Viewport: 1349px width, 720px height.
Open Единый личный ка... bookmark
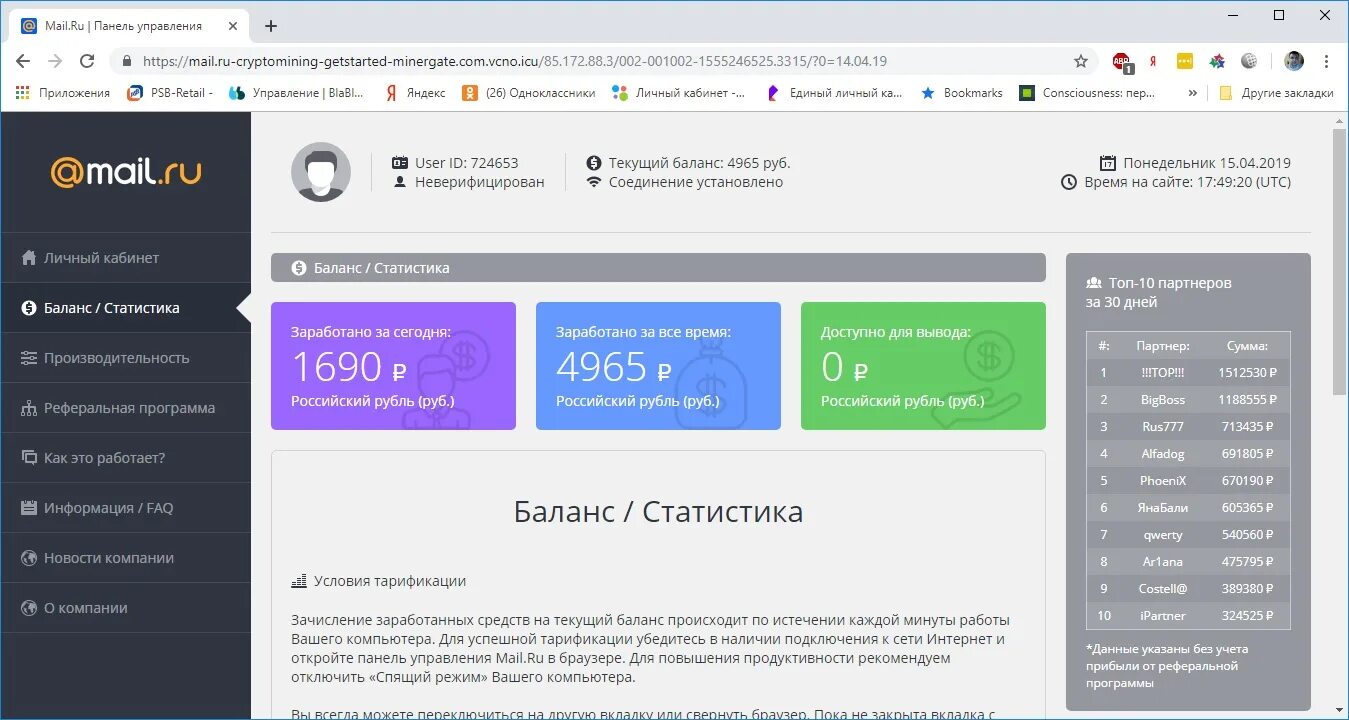835,92
